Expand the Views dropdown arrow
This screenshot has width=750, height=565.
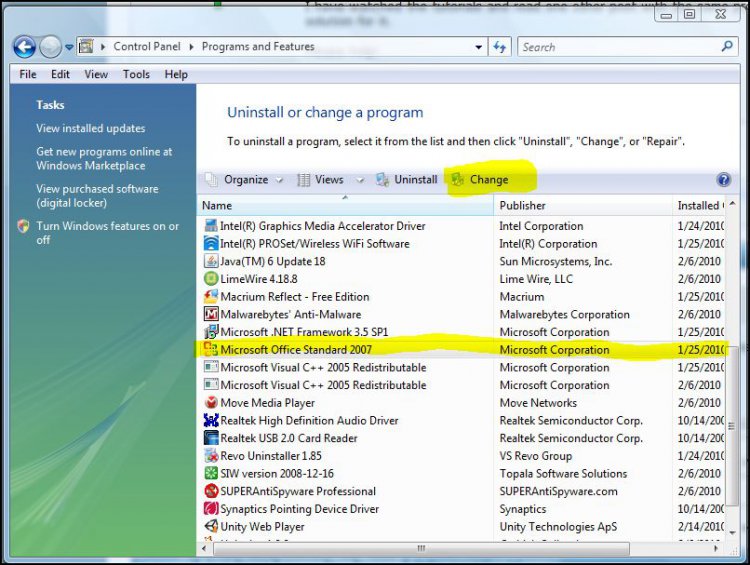tap(360, 180)
